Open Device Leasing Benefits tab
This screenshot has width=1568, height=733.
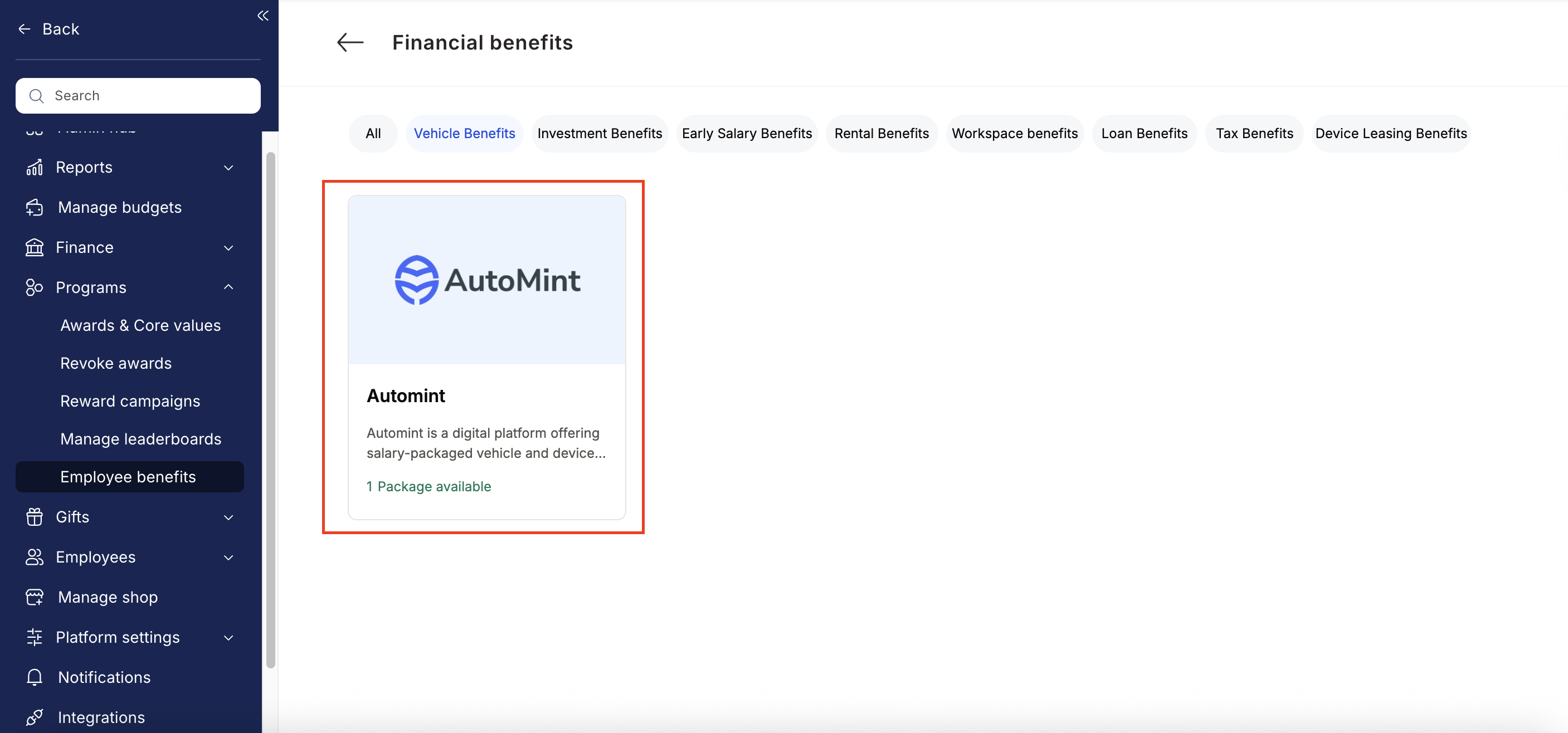1391,133
